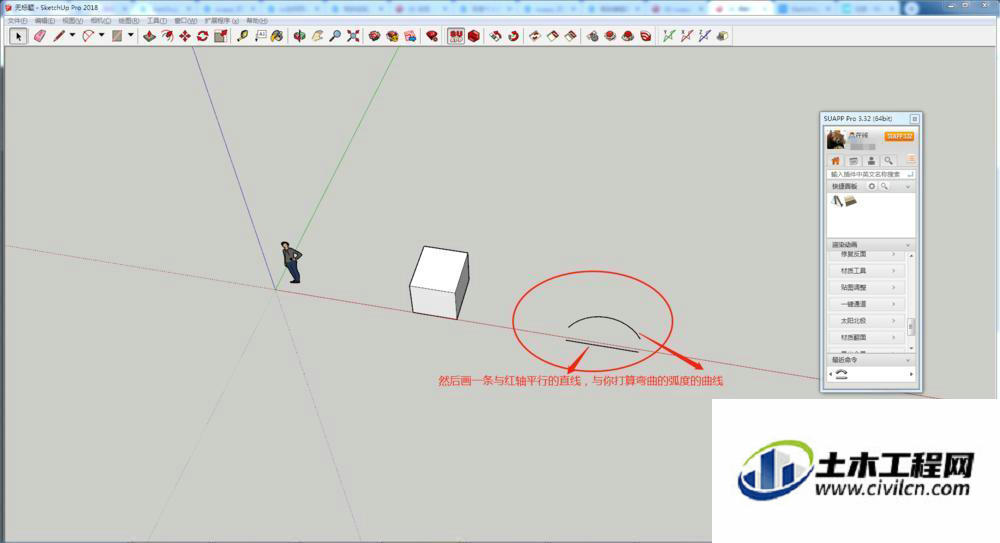Open the 相机 (Camera) menu
Image resolution: width=1000 pixels, height=543 pixels.
101,21
